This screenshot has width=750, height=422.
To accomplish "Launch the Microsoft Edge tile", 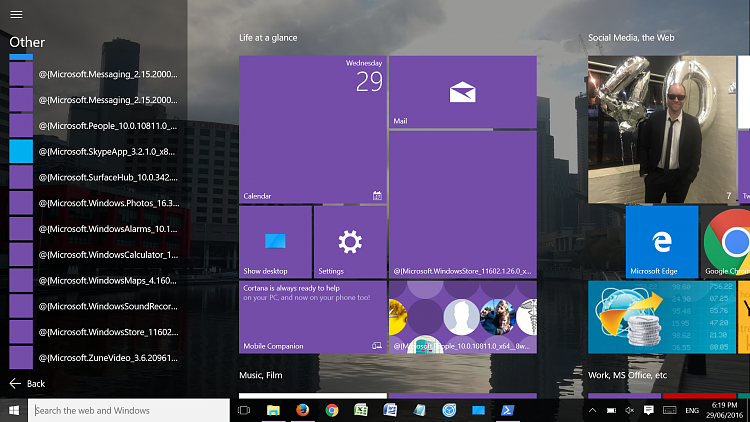I will click(x=662, y=242).
